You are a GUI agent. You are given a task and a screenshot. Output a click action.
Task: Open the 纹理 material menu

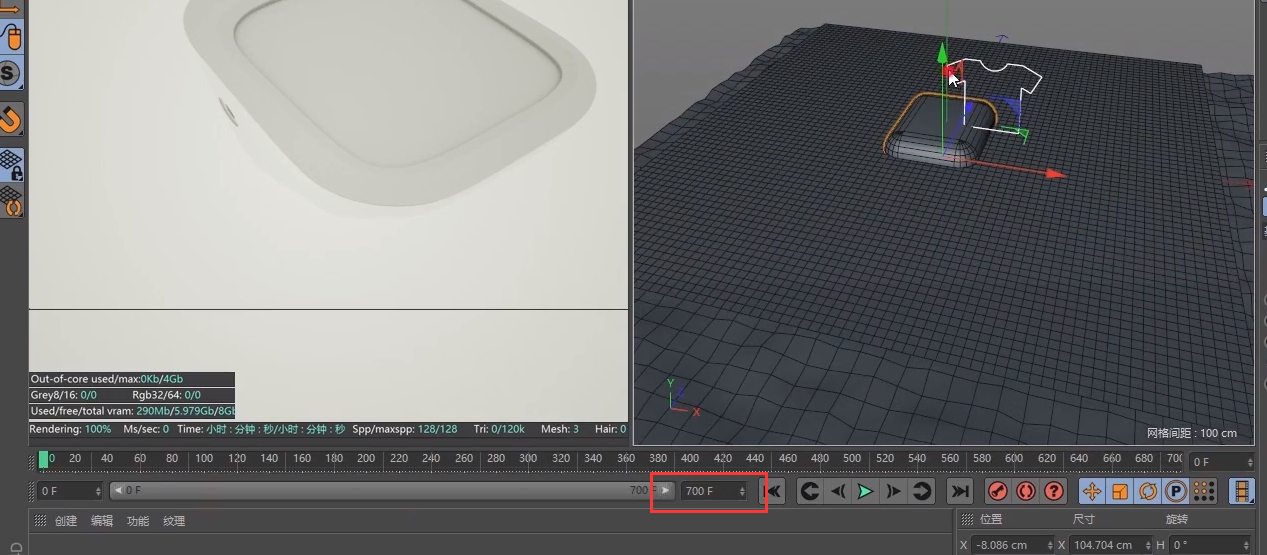(x=174, y=521)
